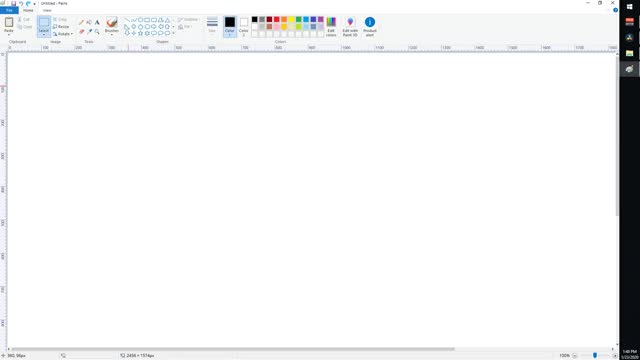Pick the Eraser tool
This screenshot has width=640, height=360.
click(x=81, y=31)
